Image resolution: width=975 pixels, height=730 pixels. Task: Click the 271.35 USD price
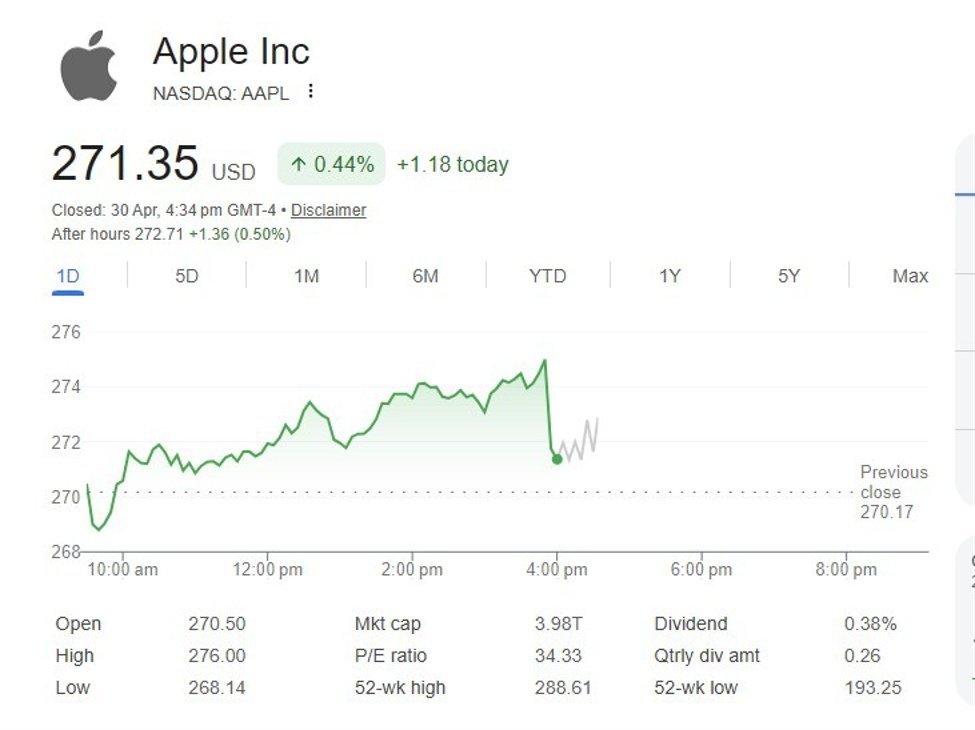[126, 164]
